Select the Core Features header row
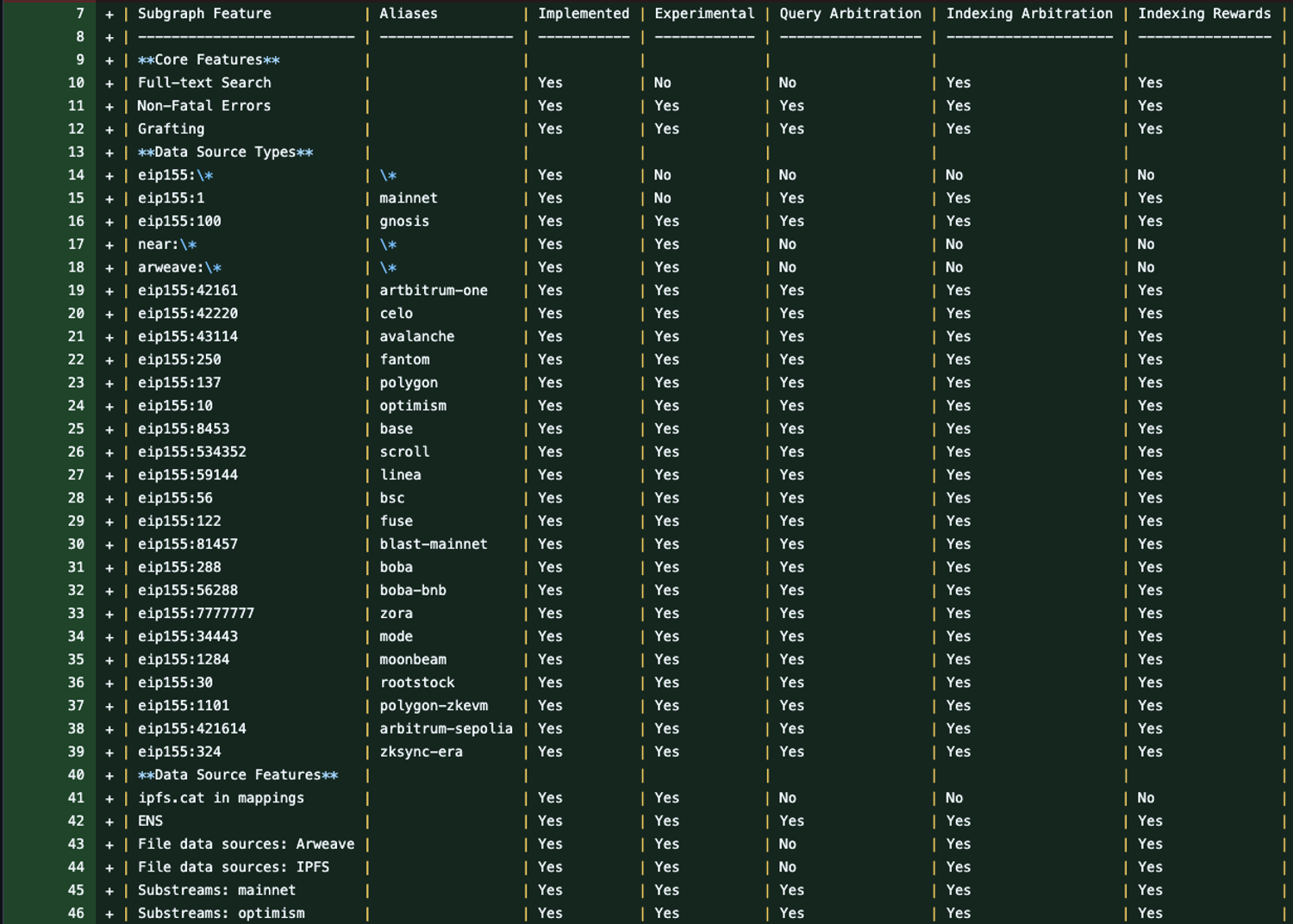 pyautogui.click(x=209, y=59)
